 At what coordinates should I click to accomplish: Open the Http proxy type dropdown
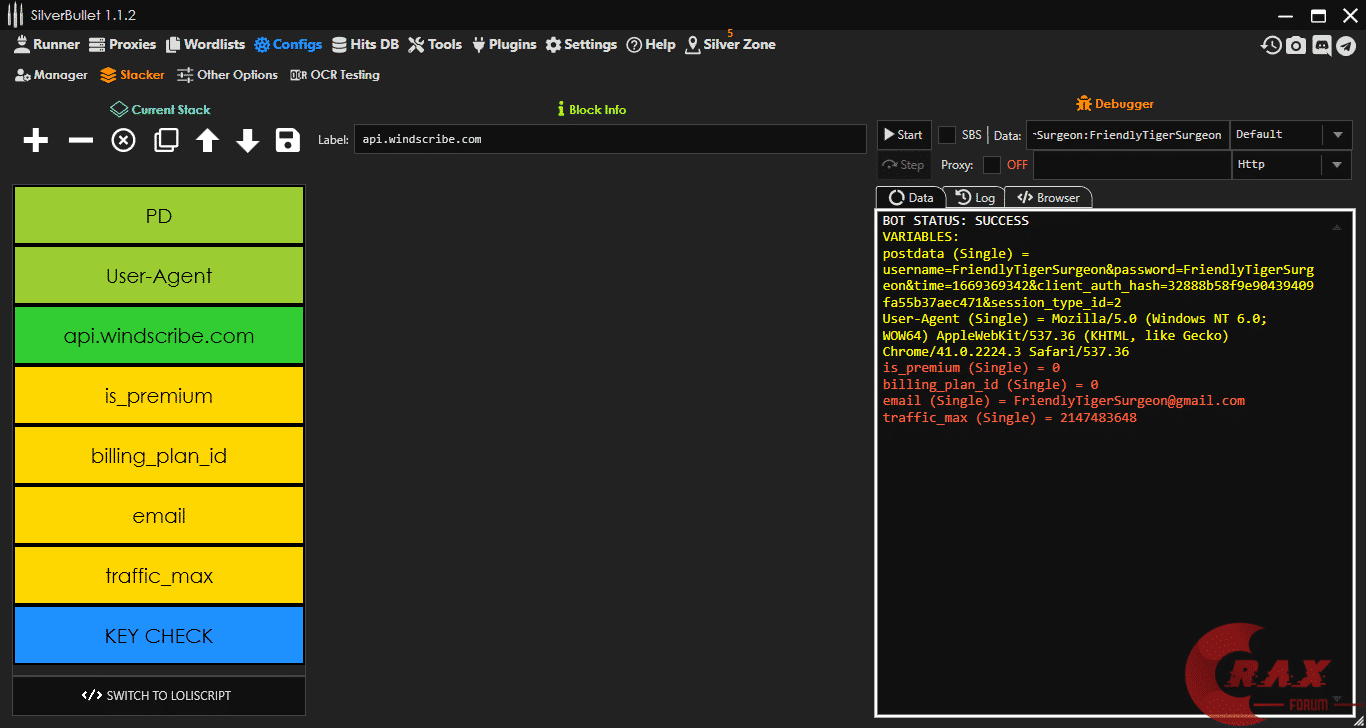click(1337, 165)
